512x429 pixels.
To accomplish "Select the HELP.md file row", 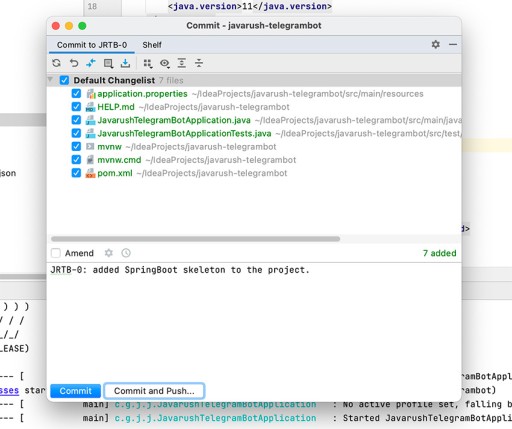I will coord(254,107).
